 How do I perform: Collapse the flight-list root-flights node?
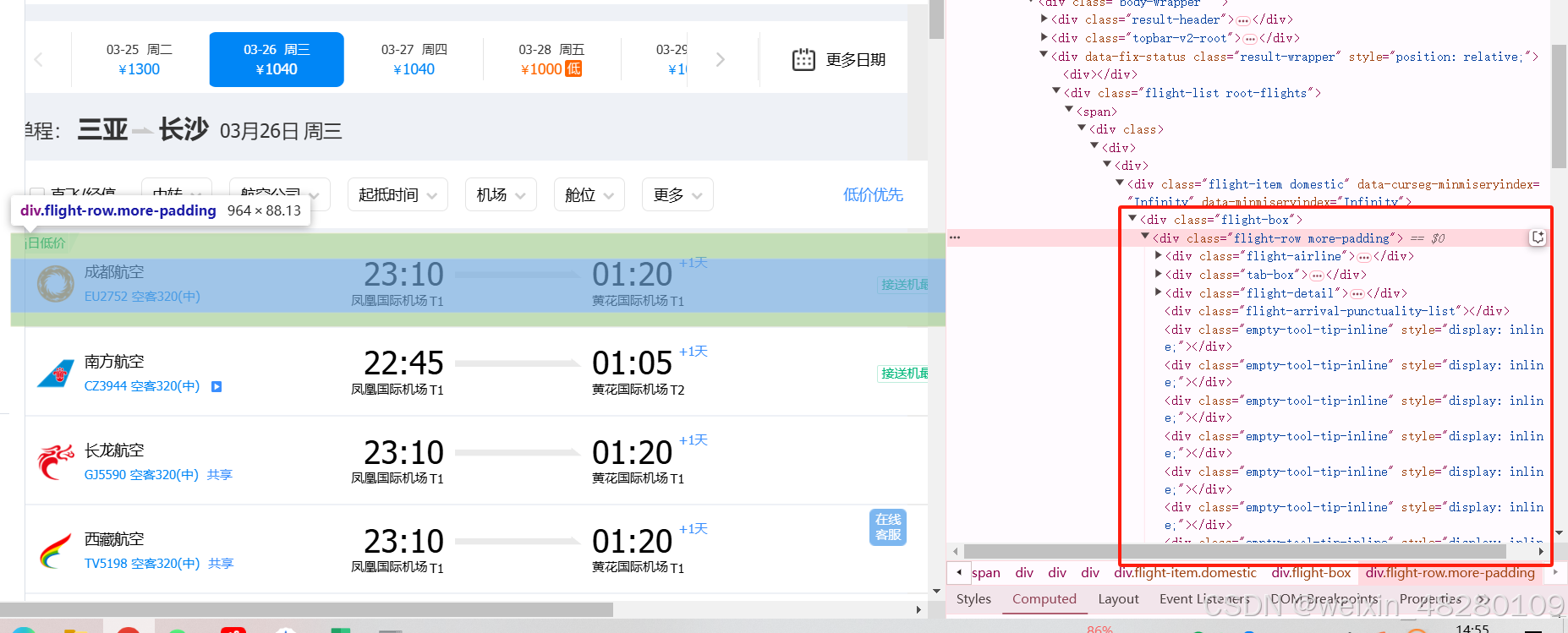[x=1057, y=92]
